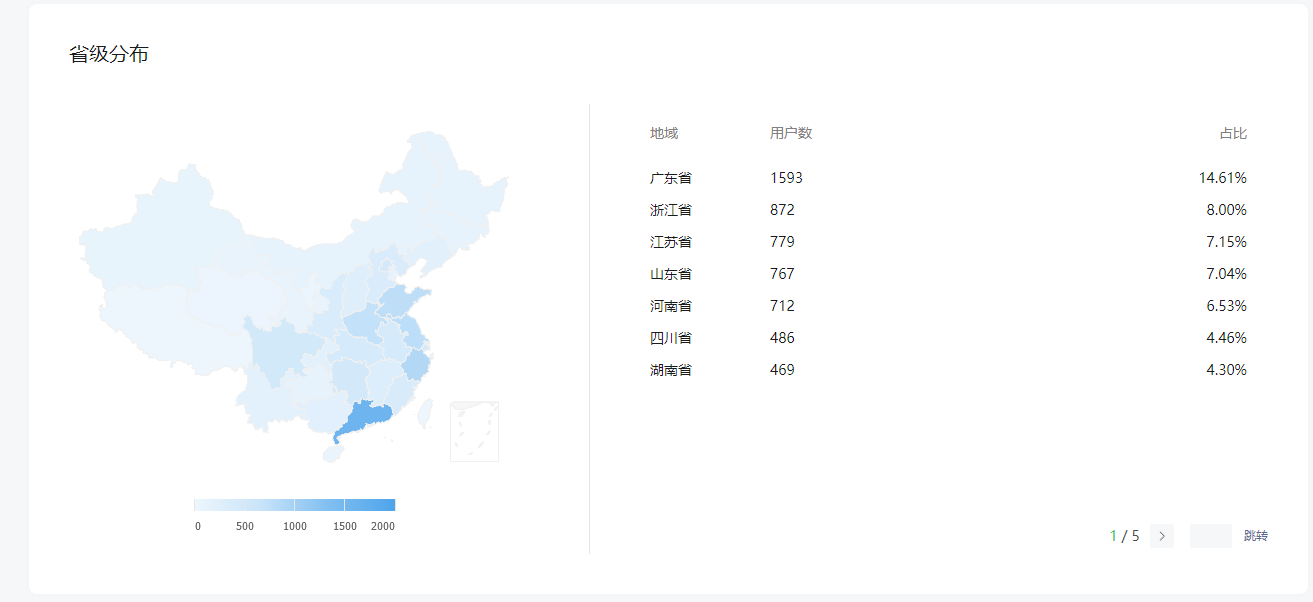The height and width of the screenshot is (602, 1313).
Task: Click the 跳转 jump button
Action: 1256,536
